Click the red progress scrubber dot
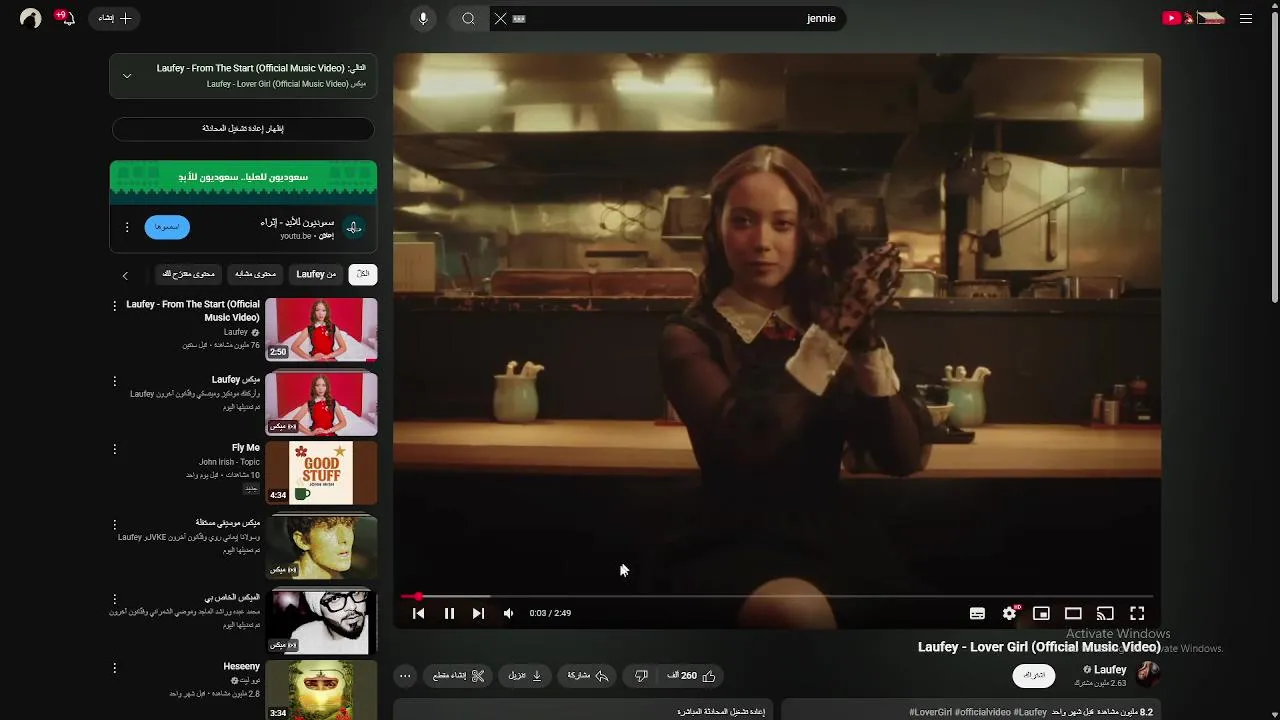The width and height of the screenshot is (1280, 720). pos(418,596)
